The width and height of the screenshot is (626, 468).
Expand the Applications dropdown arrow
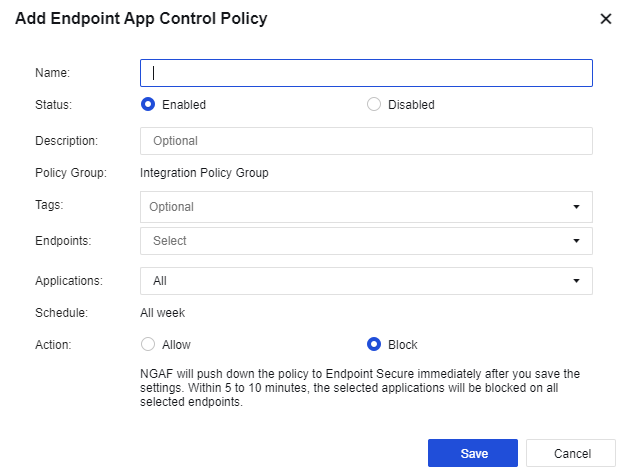pyautogui.click(x=576, y=282)
